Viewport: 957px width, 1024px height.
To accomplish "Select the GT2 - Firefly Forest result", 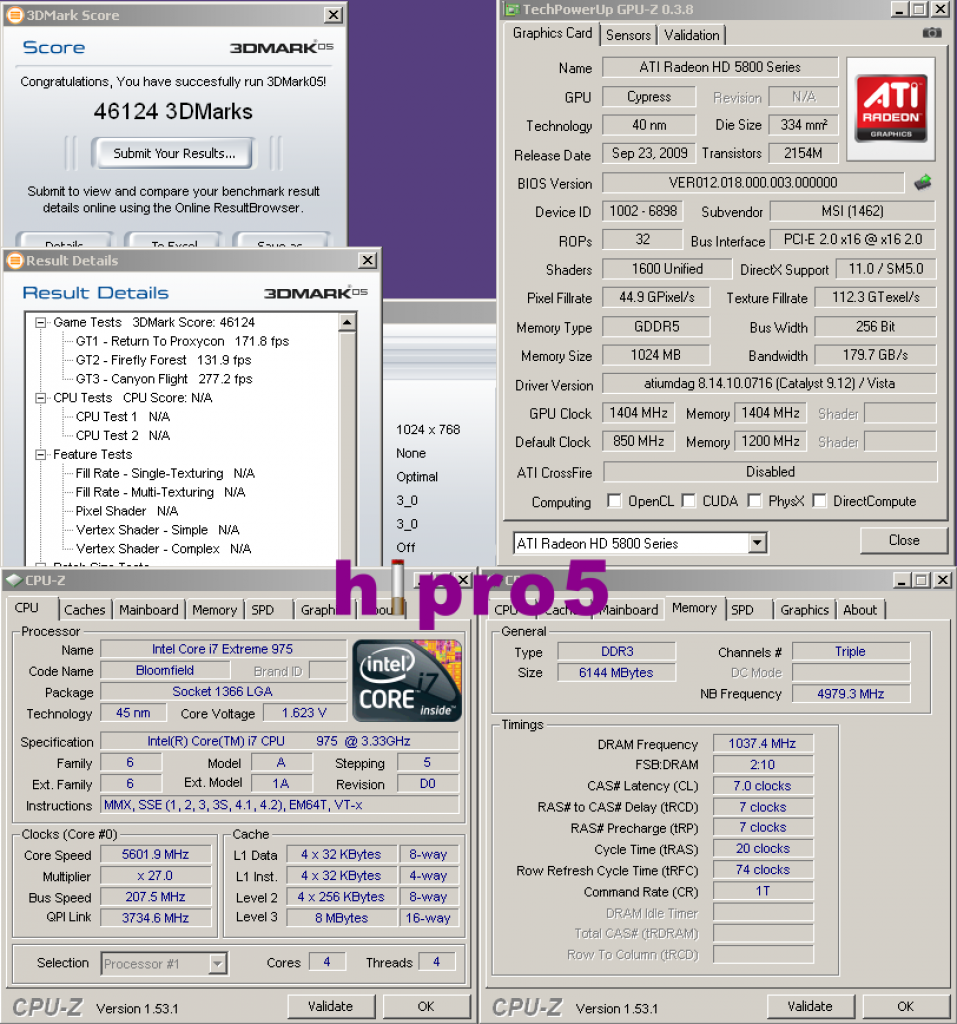I will coord(163,360).
